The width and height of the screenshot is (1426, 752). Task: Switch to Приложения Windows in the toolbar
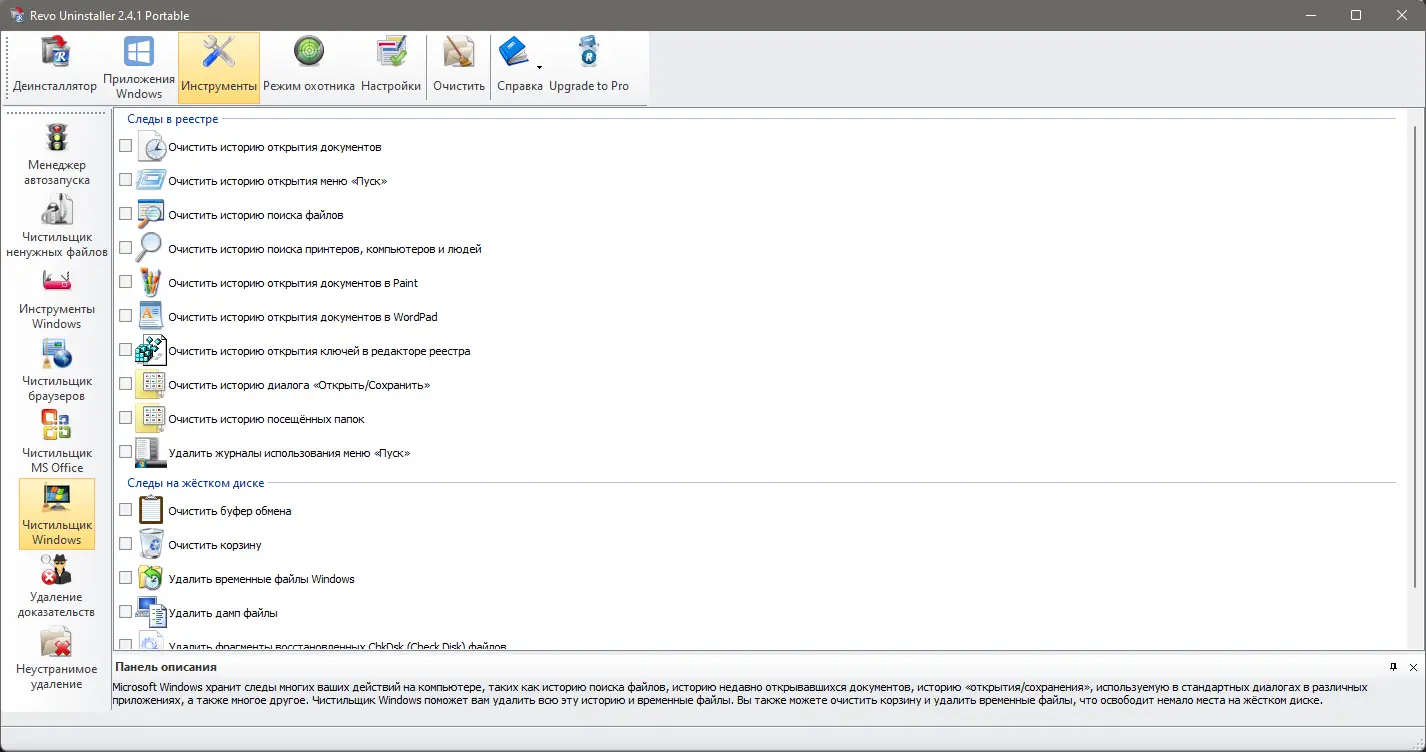coord(139,67)
